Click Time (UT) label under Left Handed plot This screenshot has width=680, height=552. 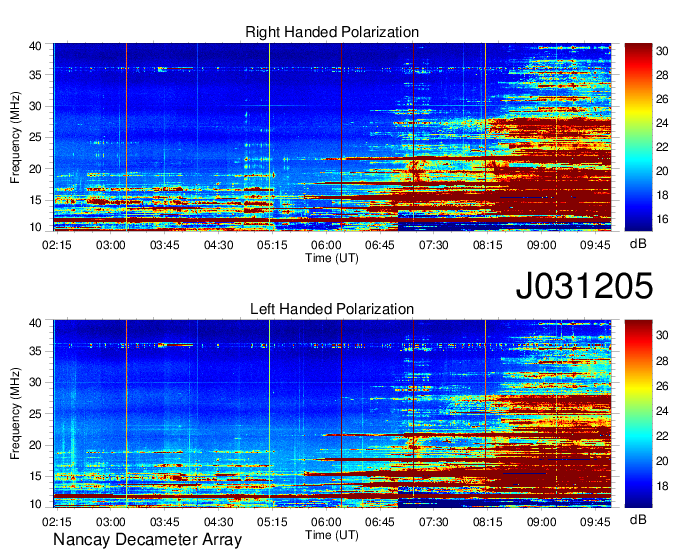332,535
